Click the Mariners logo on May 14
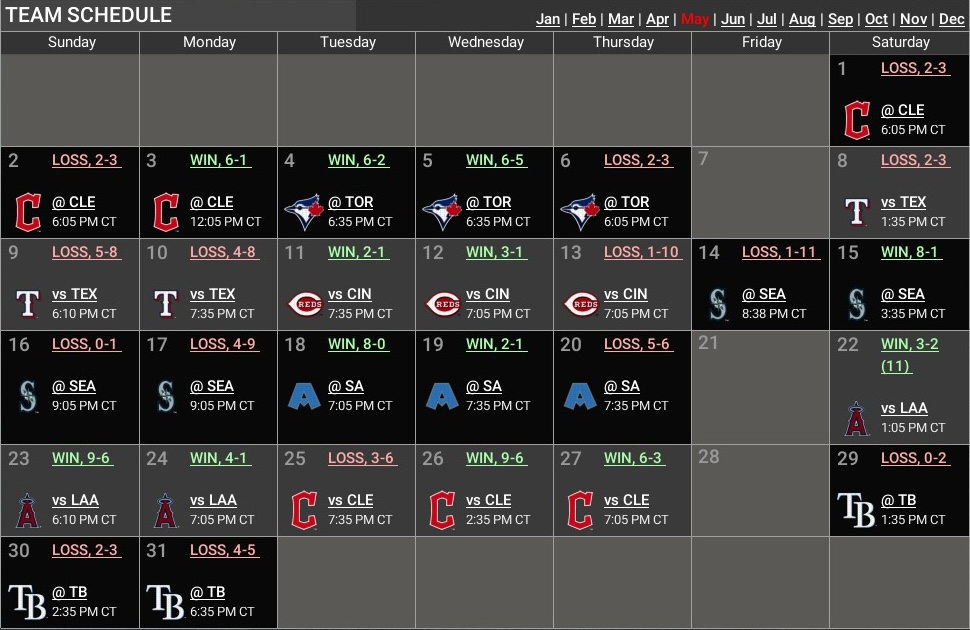 pyautogui.click(x=717, y=304)
